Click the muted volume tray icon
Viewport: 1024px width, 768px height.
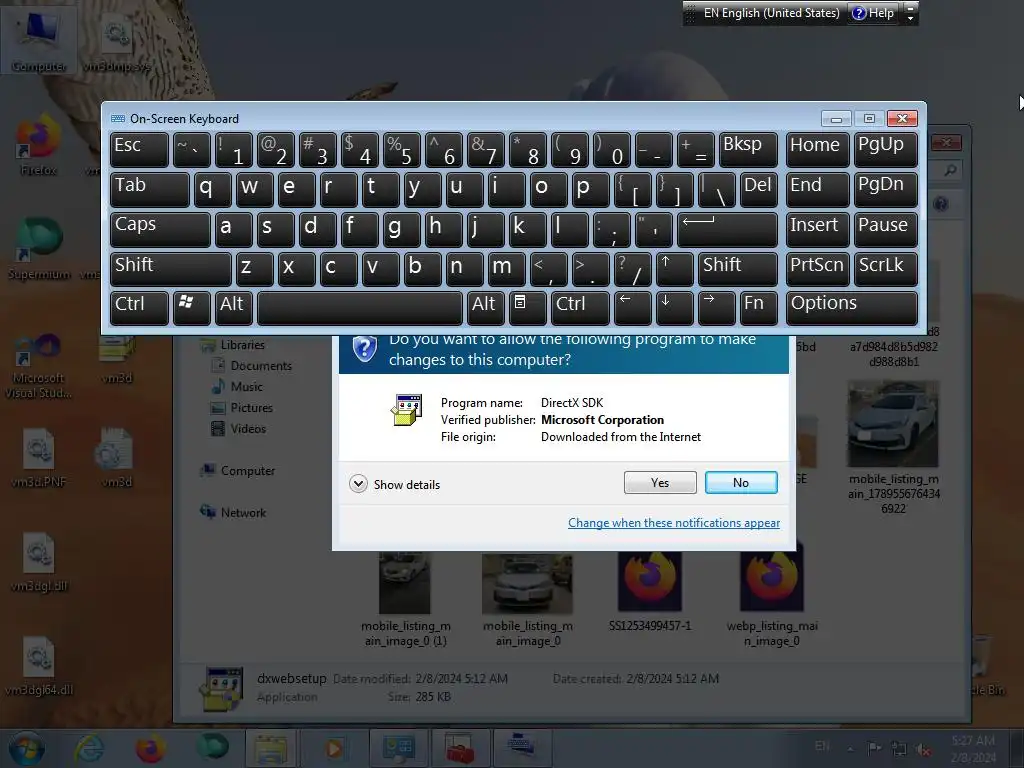(923, 748)
